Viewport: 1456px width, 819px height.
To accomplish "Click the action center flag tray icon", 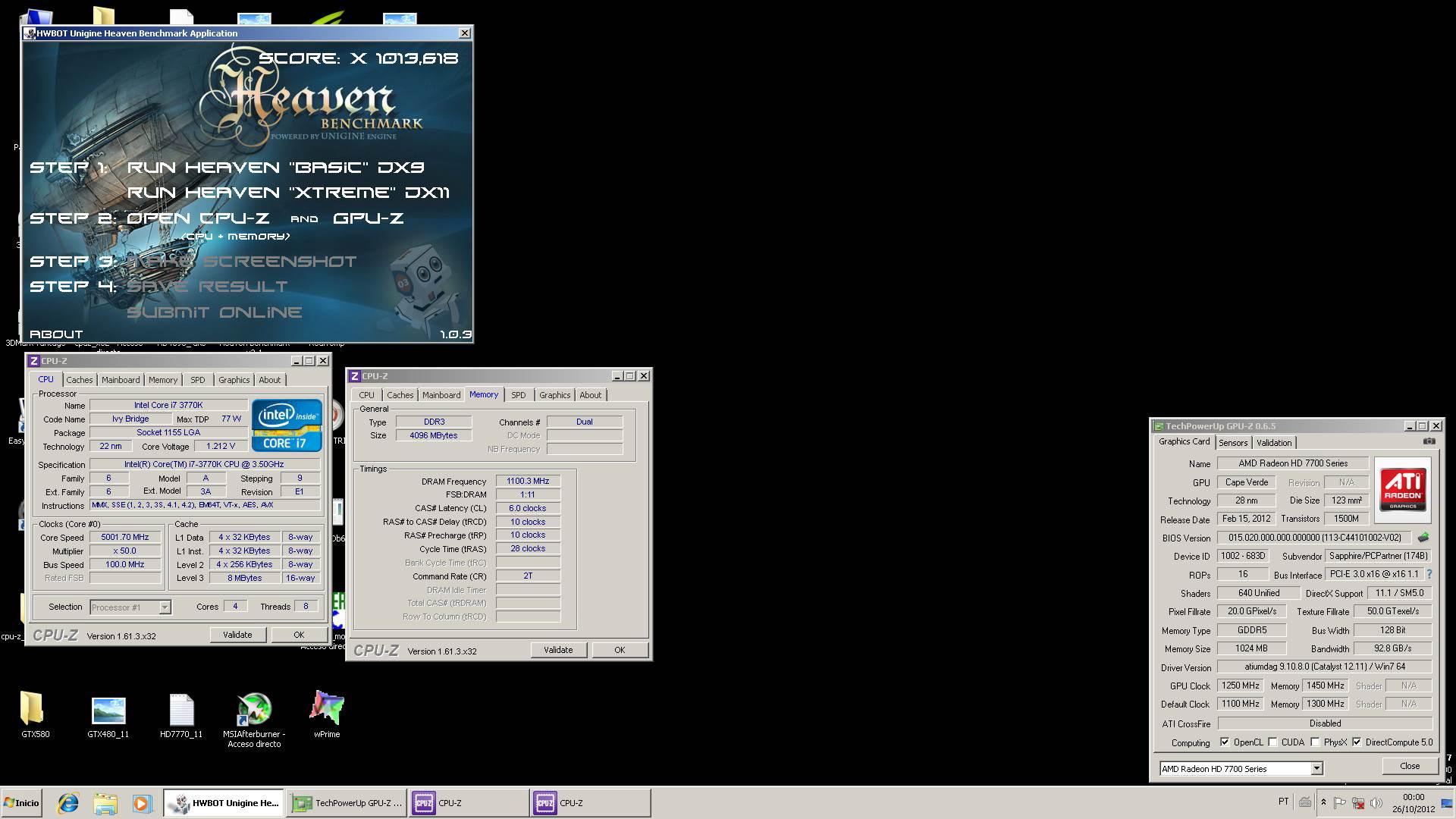I will (1340, 803).
